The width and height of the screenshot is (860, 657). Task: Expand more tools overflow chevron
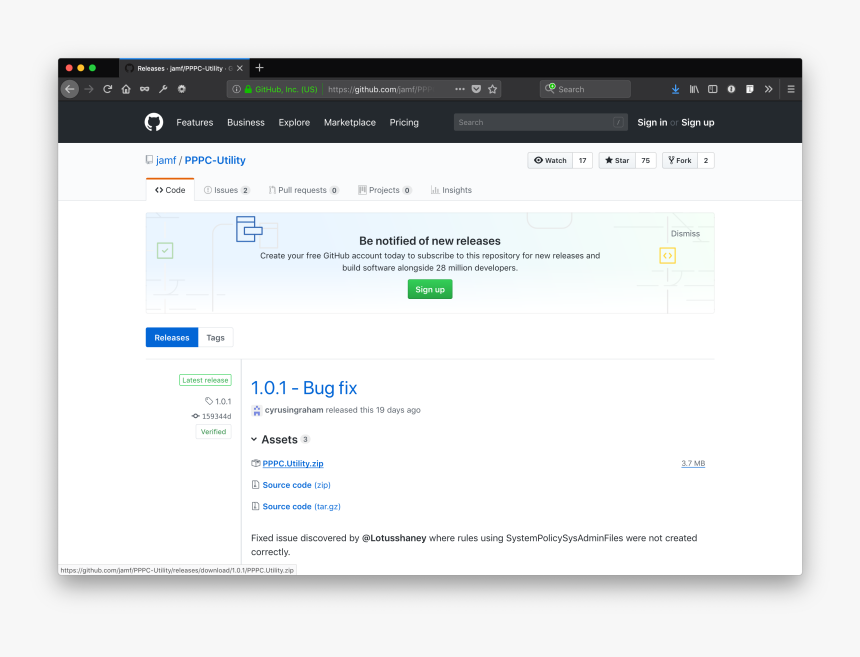pos(768,89)
